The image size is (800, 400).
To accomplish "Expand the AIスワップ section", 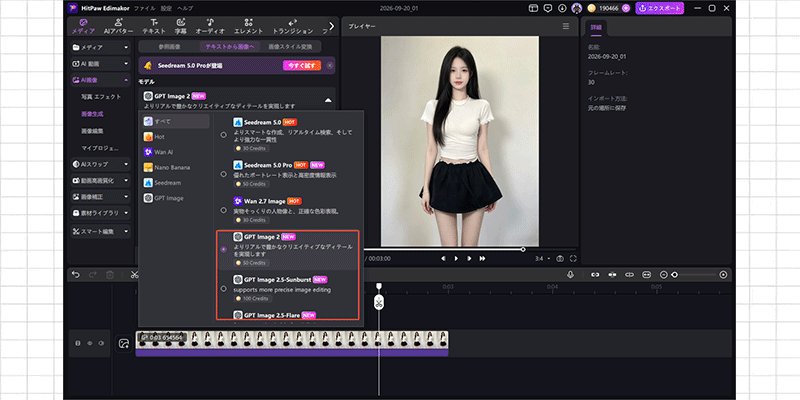I will (101, 164).
